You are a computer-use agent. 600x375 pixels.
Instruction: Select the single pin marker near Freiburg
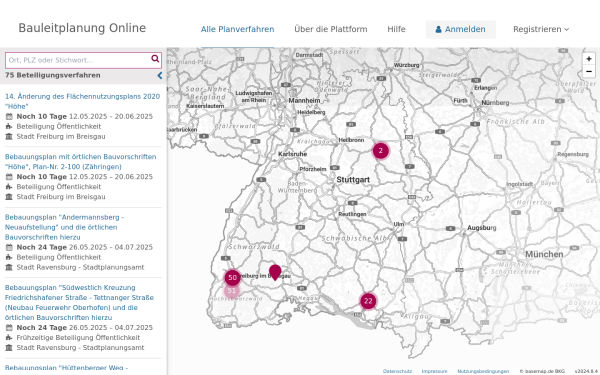click(275, 272)
